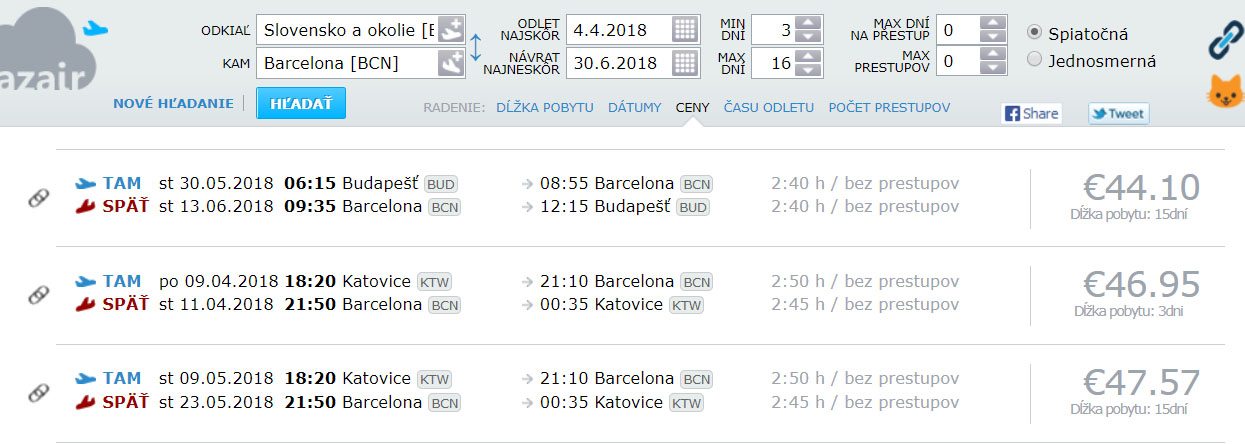Click the NOVÉ HĽADANIE link
This screenshot has width=1245, height=444.
173,103
